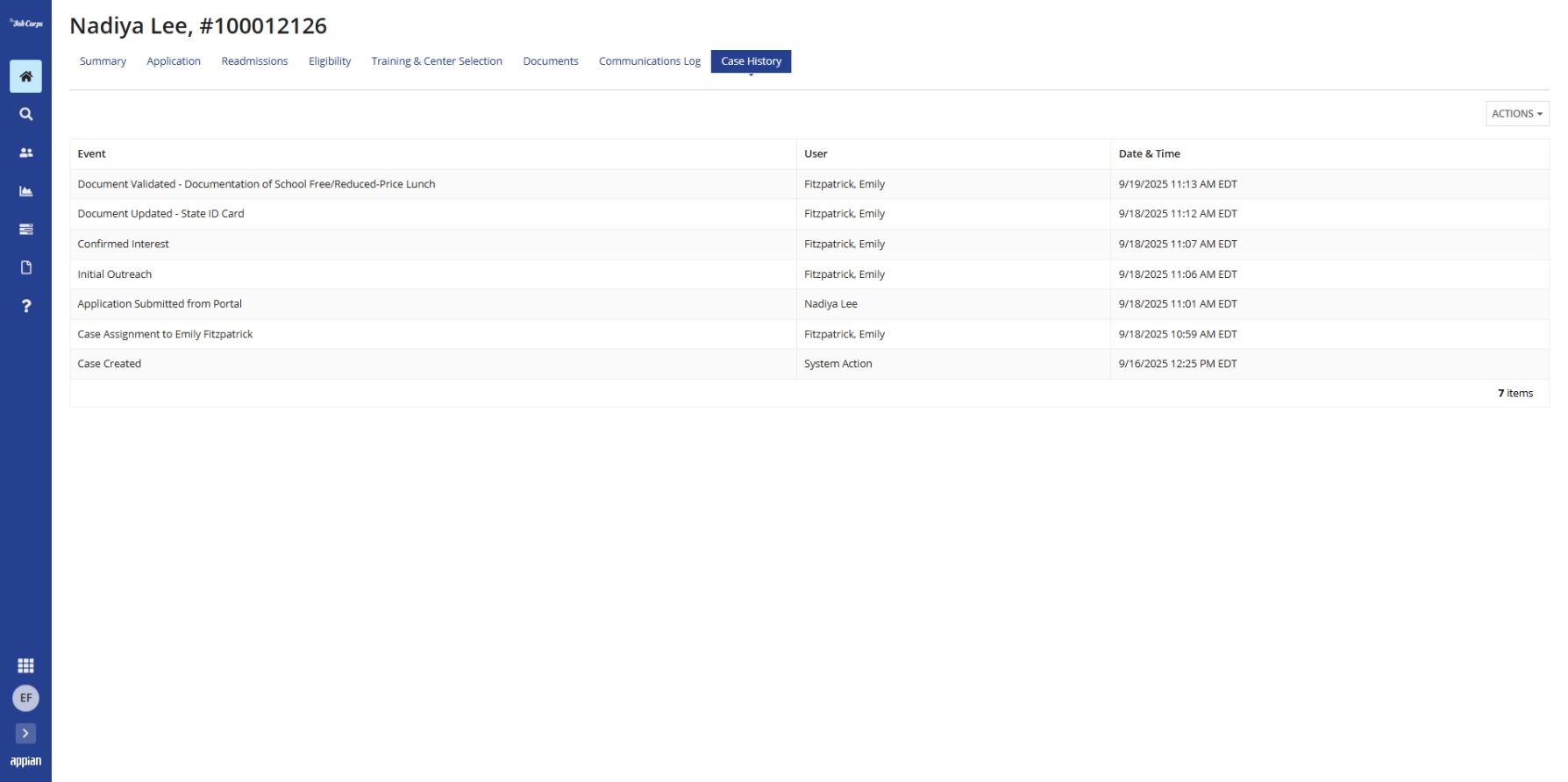1568x782 pixels.
Task: Expand the sidebar with chevron arrow
Action: [25, 733]
